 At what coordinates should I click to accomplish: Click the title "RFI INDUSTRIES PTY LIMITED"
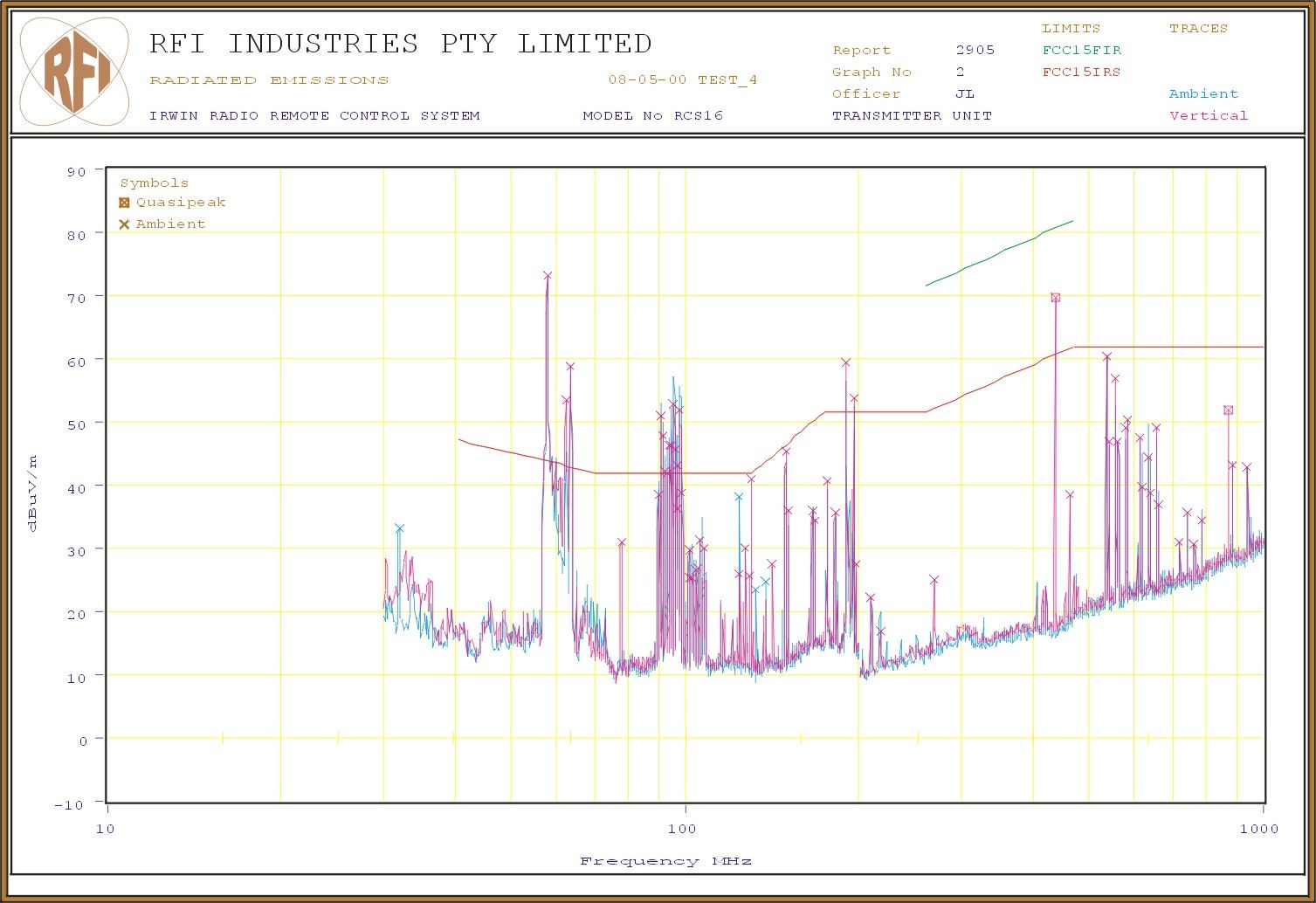coord(401,44)
